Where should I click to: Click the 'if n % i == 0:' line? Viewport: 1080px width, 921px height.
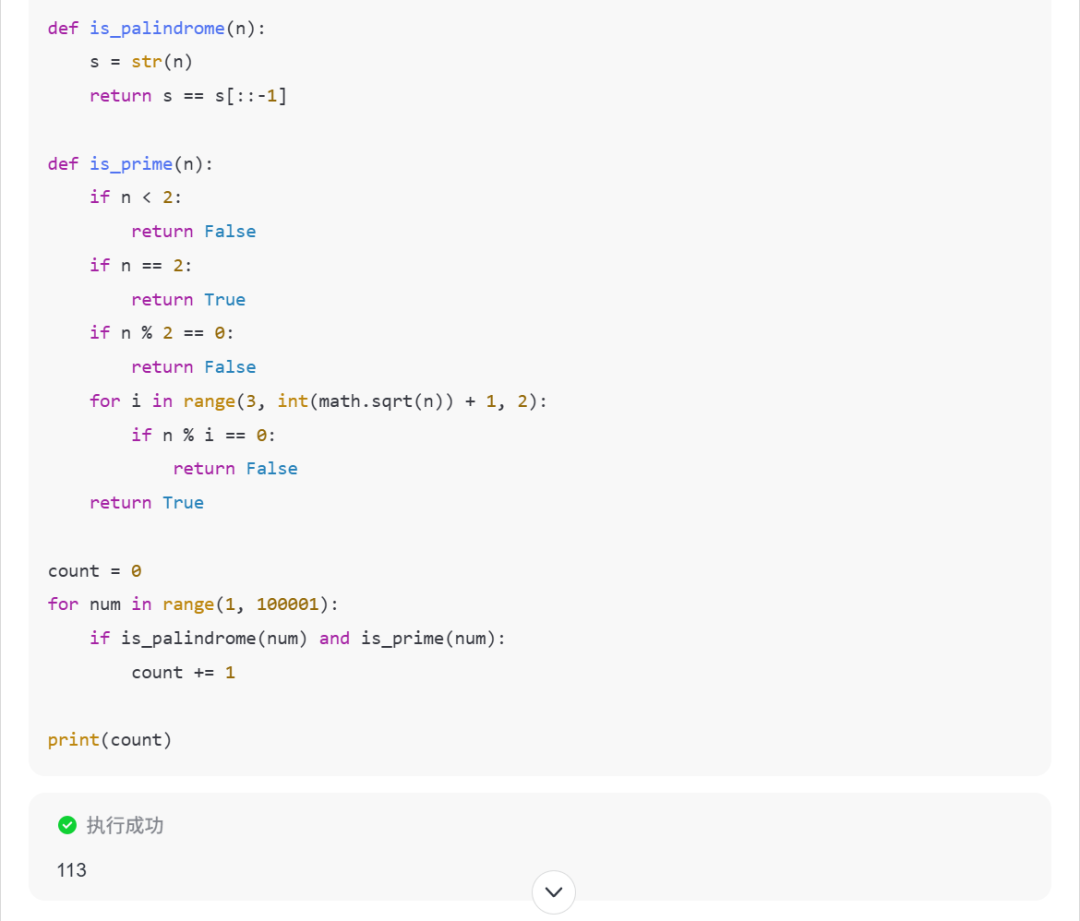(203, 435)
